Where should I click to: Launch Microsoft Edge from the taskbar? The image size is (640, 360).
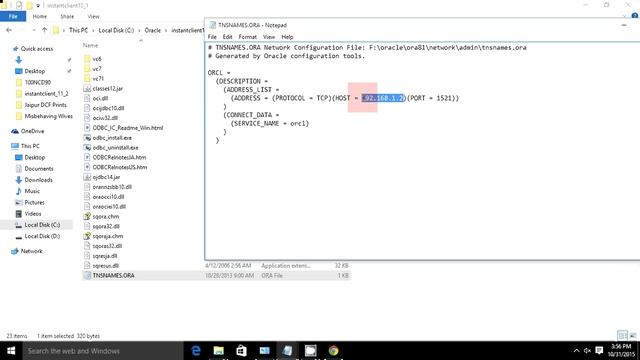click(196, 351)
